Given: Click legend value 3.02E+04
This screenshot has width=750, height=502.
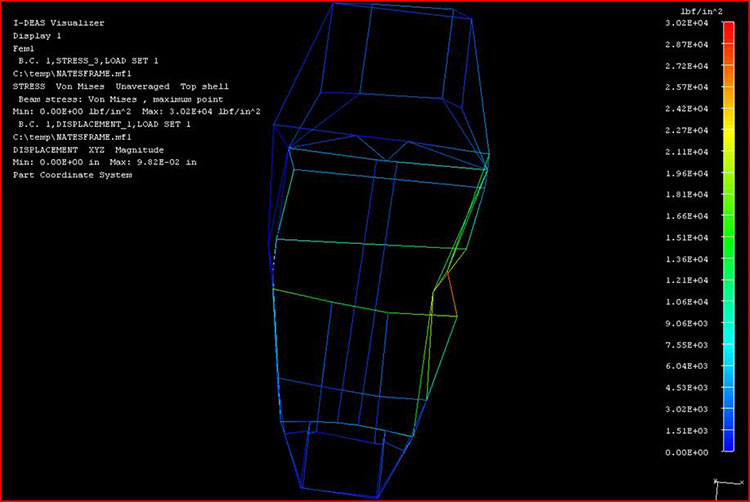Looking at the screenshot, I should coord(686,23).
